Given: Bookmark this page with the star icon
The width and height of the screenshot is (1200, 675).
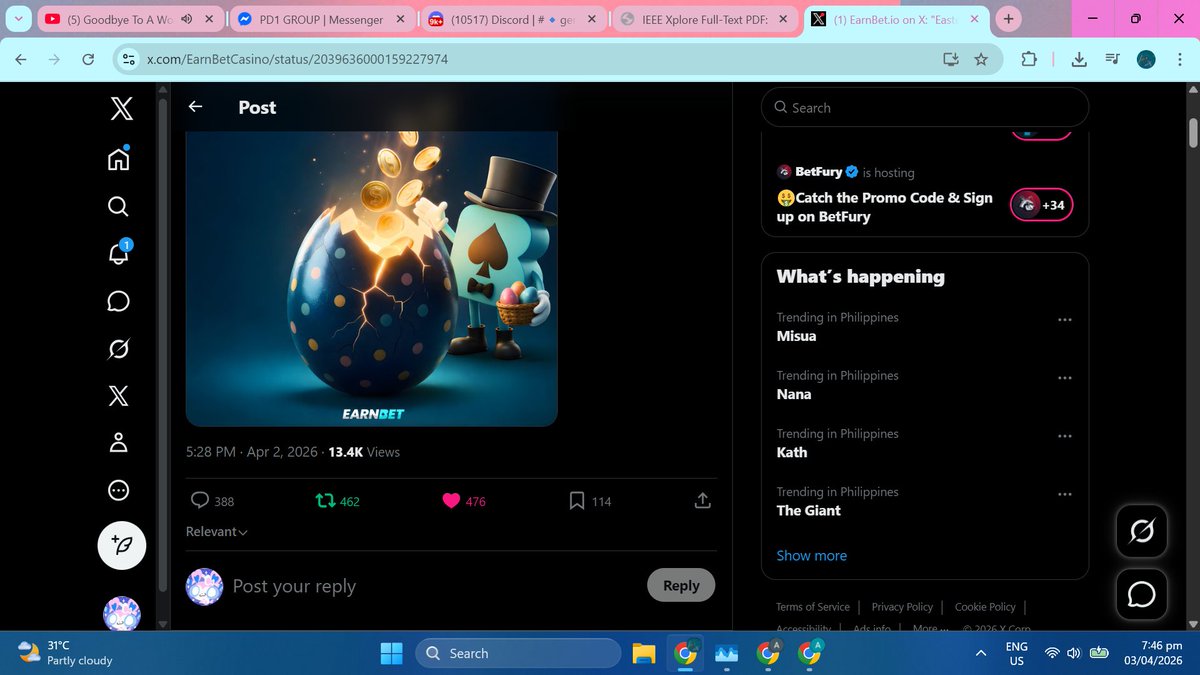Looking at the screenshot, I should pyautogui.click(x=981, y=60).
